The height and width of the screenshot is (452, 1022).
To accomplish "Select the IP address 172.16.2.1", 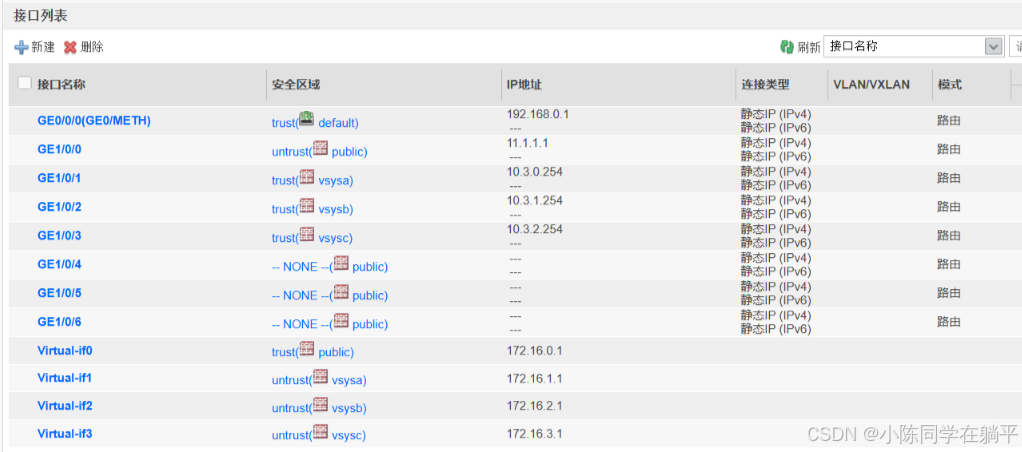I will [534, 406].
